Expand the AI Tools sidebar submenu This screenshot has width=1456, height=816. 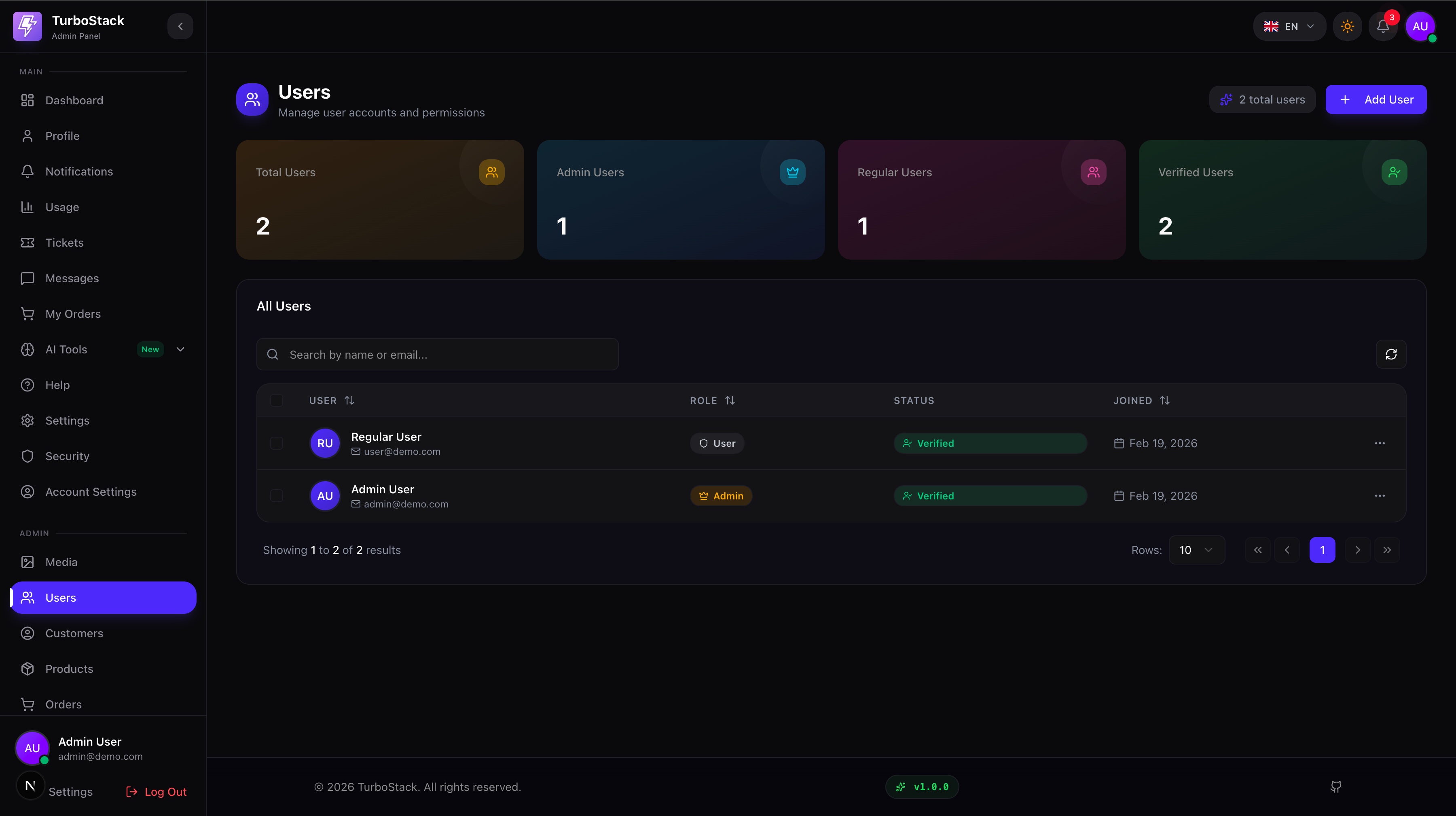pos(180,350)
